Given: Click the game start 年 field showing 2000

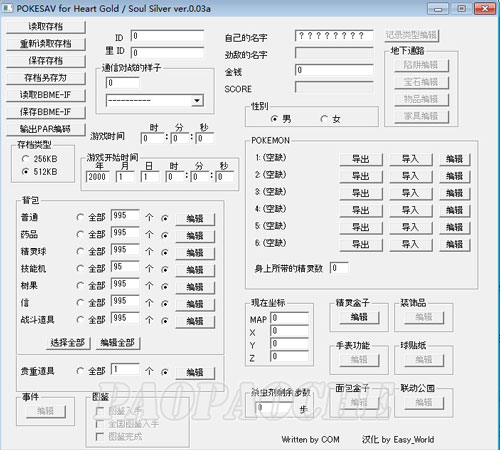Looking at the screenshot, I should pyautogui.click(x=98, y=177).
